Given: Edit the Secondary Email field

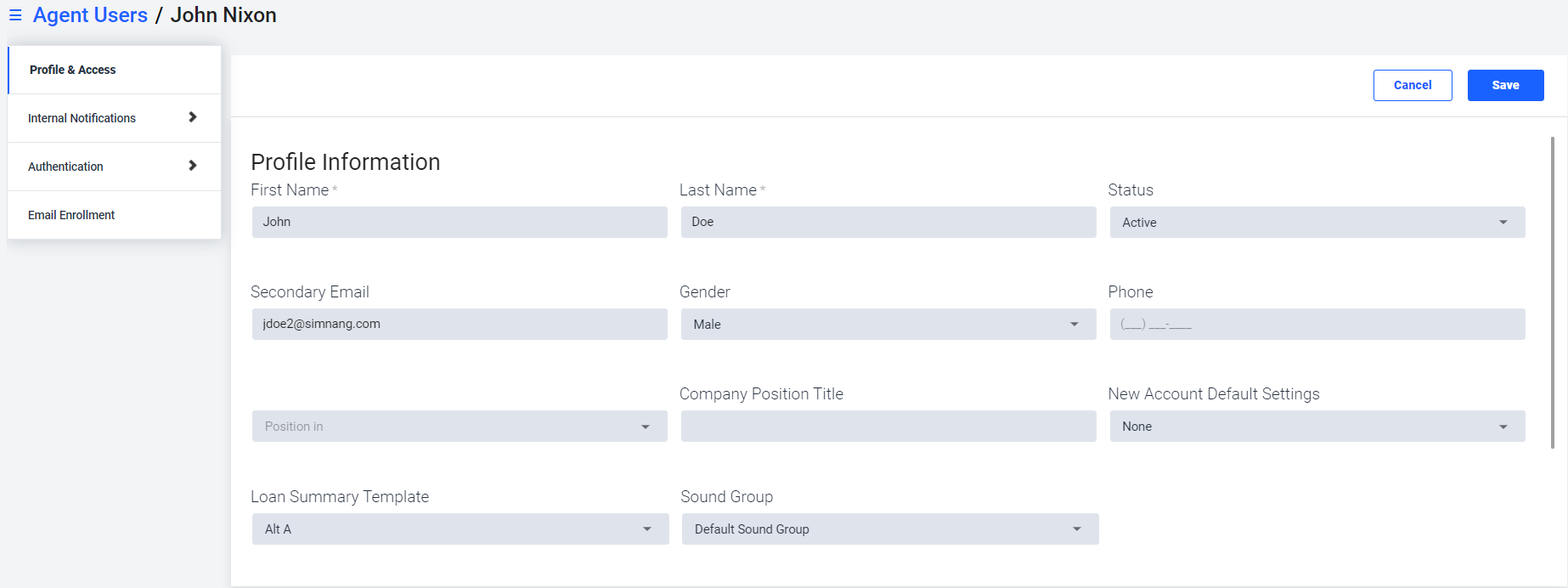Looking at the screenshot, I should 460,324.
